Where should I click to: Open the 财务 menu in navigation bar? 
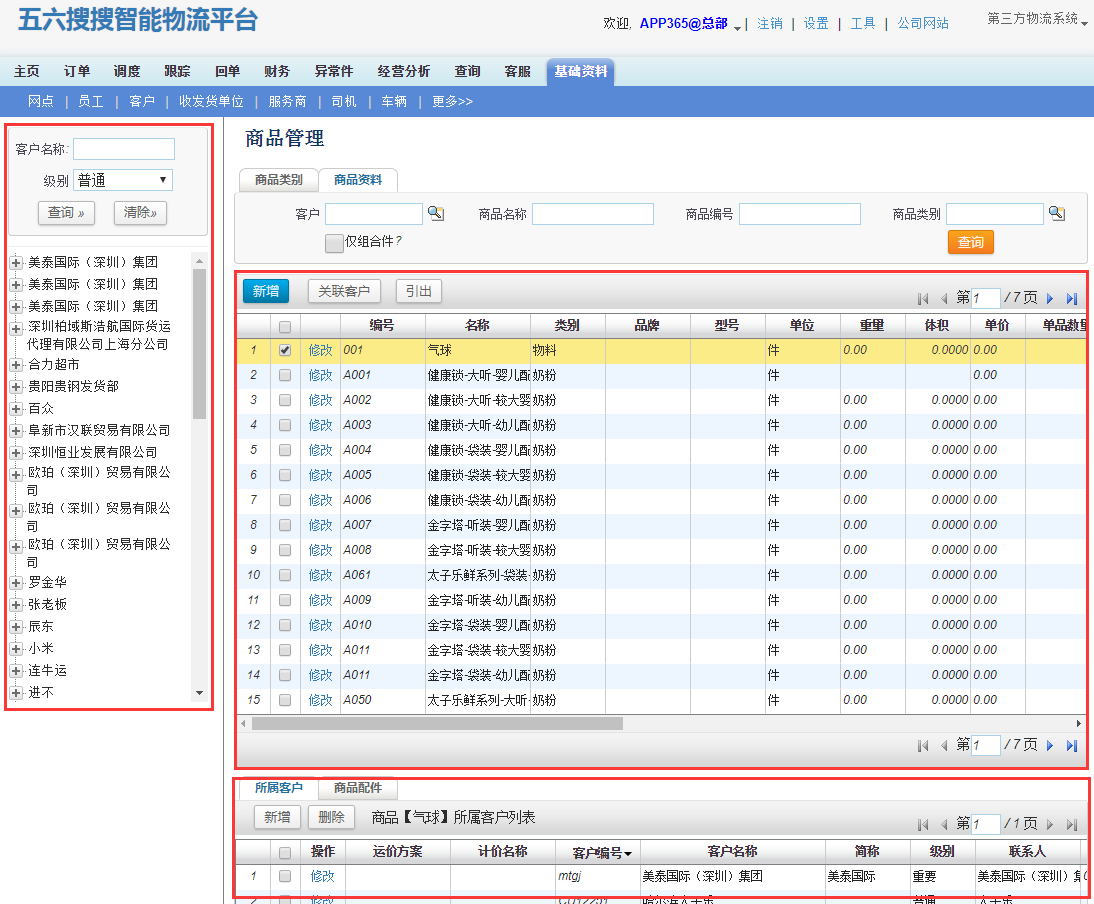coord(277,71)
